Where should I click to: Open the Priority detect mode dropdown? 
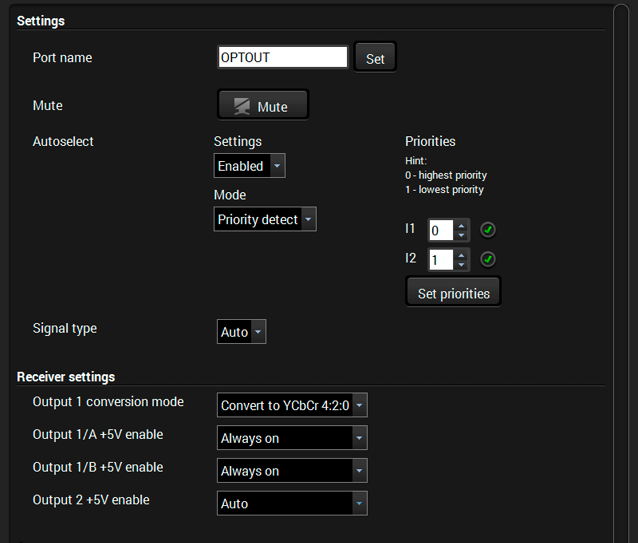pyautogui.click(x=265, y=219)
